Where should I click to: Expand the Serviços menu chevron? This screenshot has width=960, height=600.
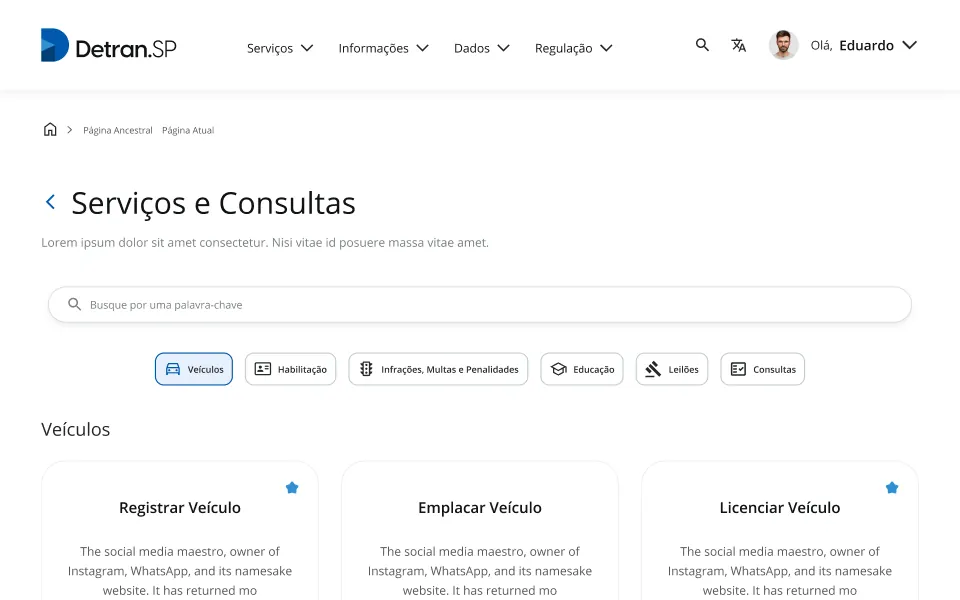[x=307, y=48]
